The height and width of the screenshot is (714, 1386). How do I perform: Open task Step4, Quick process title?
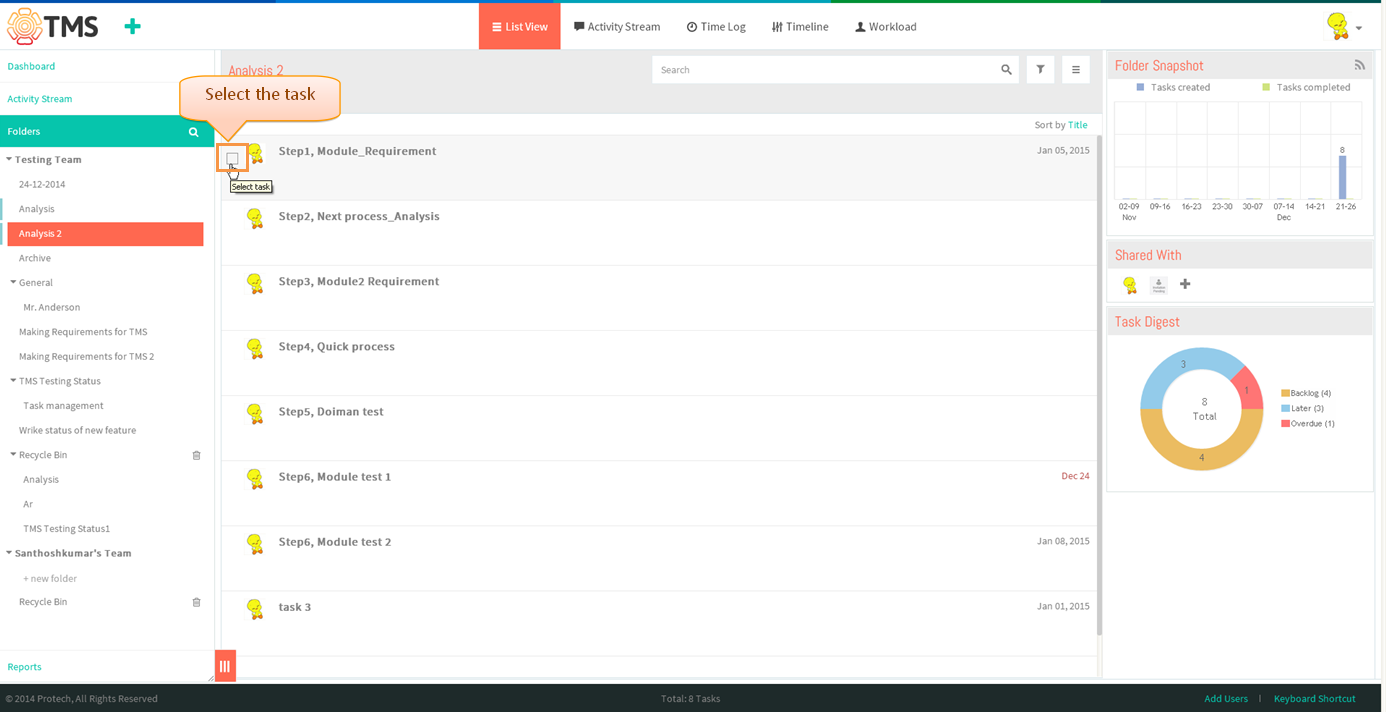point(337,347)
